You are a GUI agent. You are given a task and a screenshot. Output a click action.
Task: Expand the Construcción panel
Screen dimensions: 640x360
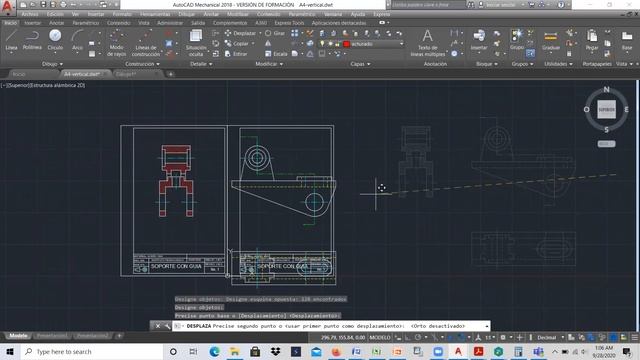pyautogui.click(x=142, y=64)
